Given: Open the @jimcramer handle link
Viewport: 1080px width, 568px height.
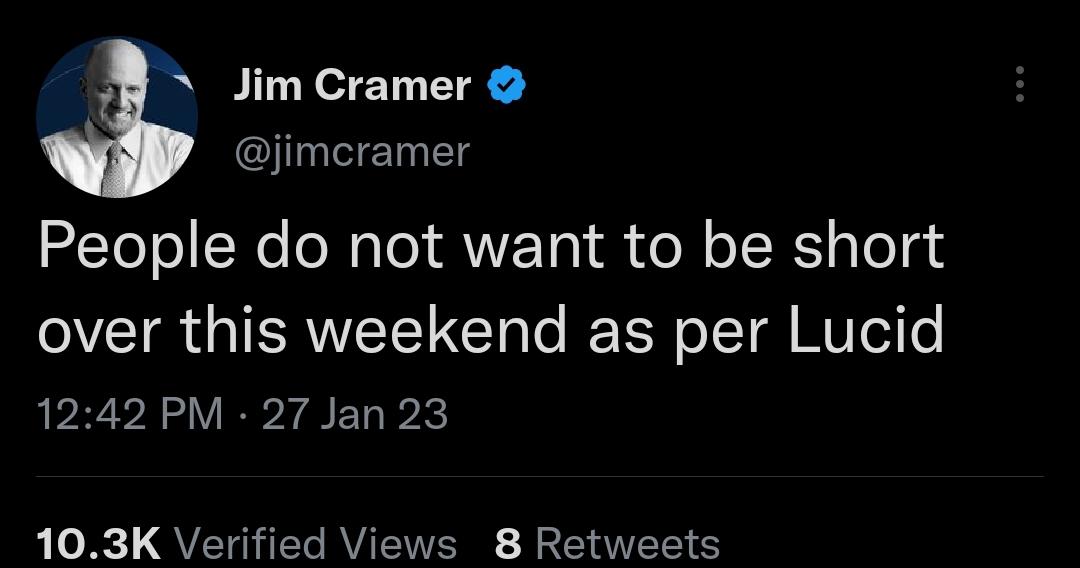Looking at the screenshot, I should point(351,152).
